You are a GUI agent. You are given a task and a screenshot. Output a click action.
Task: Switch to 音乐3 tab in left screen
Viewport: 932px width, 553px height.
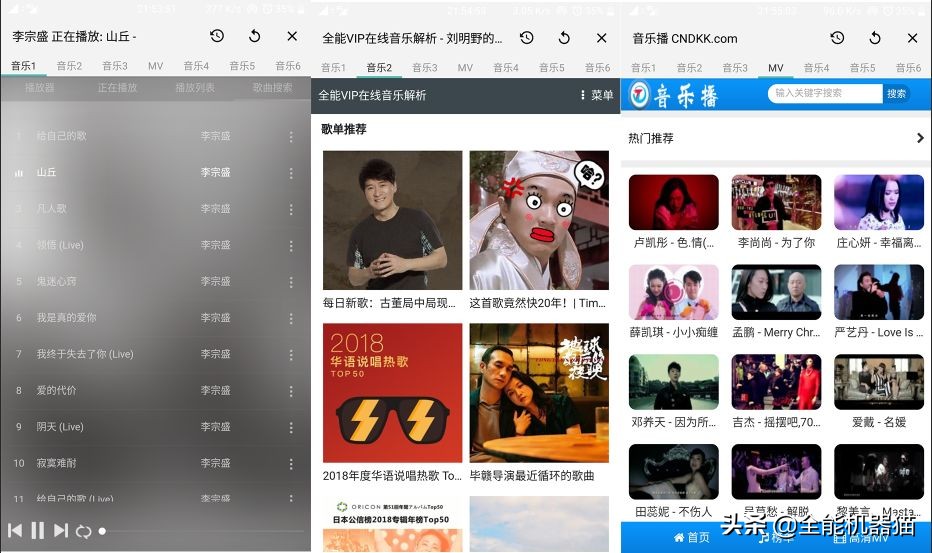point(115,65)
